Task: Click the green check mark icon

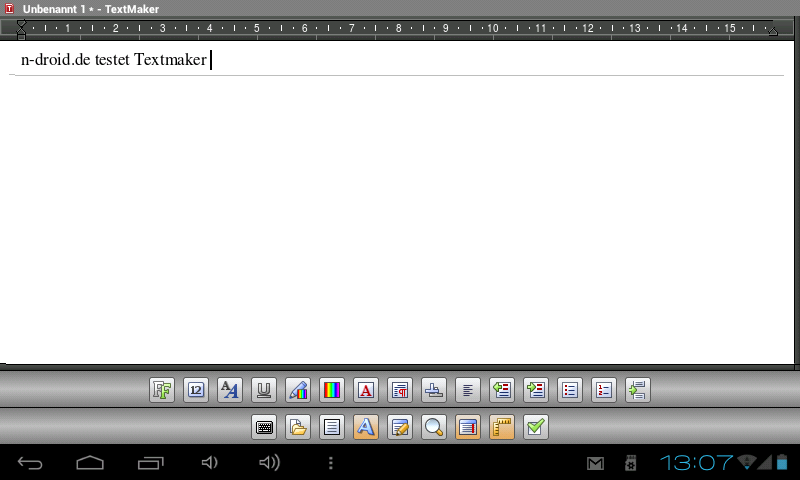Action: point(536,427)
